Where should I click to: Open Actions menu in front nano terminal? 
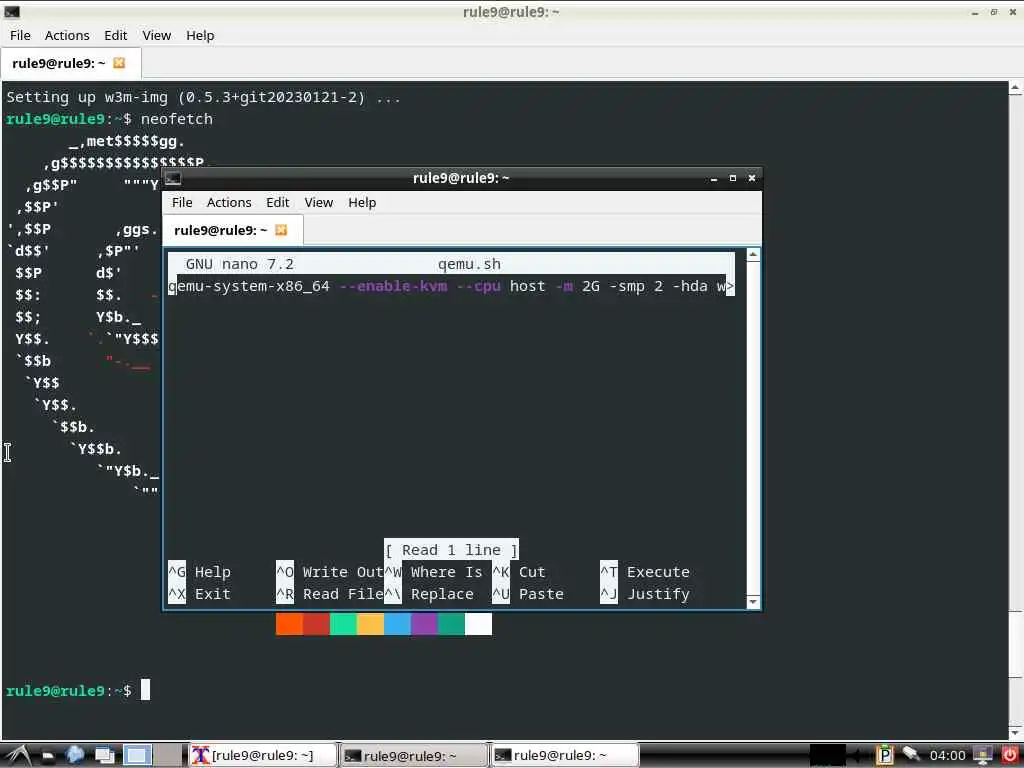[x=229, y=202]
